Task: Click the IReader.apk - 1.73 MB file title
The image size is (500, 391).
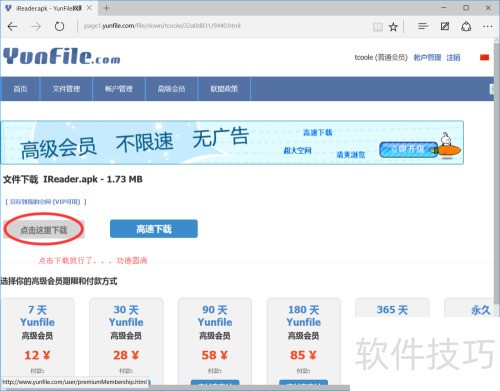Action: tap(93, 179)
